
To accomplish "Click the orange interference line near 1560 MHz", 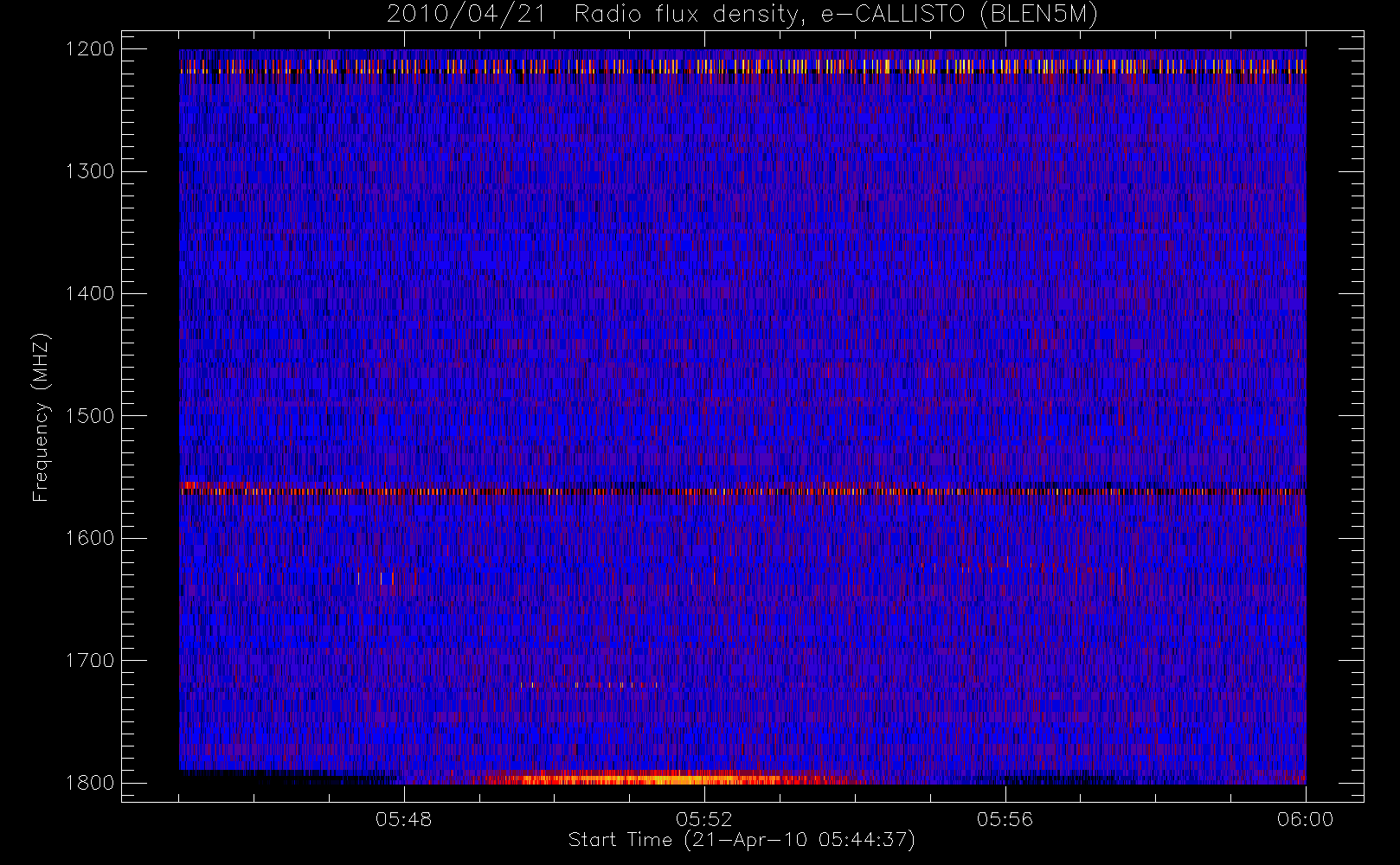I will click(742, 490).
